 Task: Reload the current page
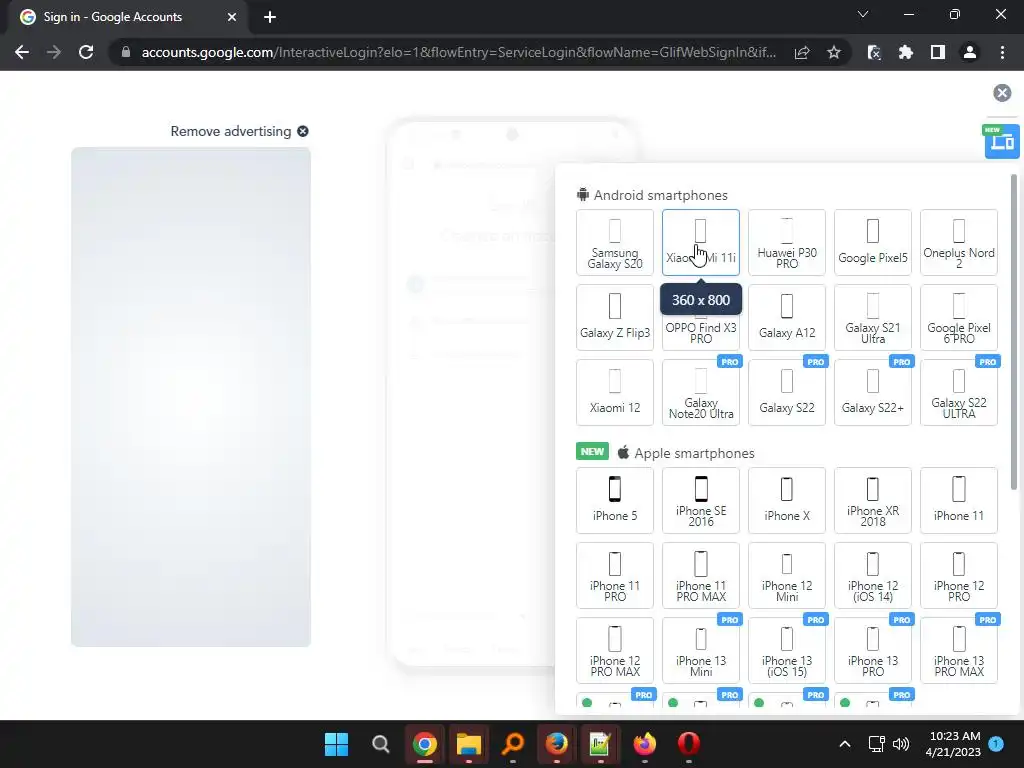86,52
